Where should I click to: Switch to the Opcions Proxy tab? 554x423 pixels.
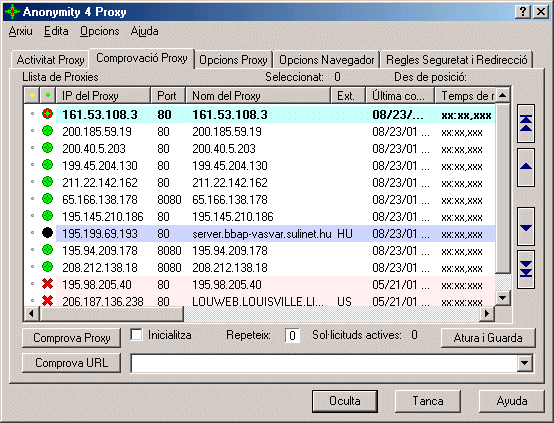pos(233,60)
